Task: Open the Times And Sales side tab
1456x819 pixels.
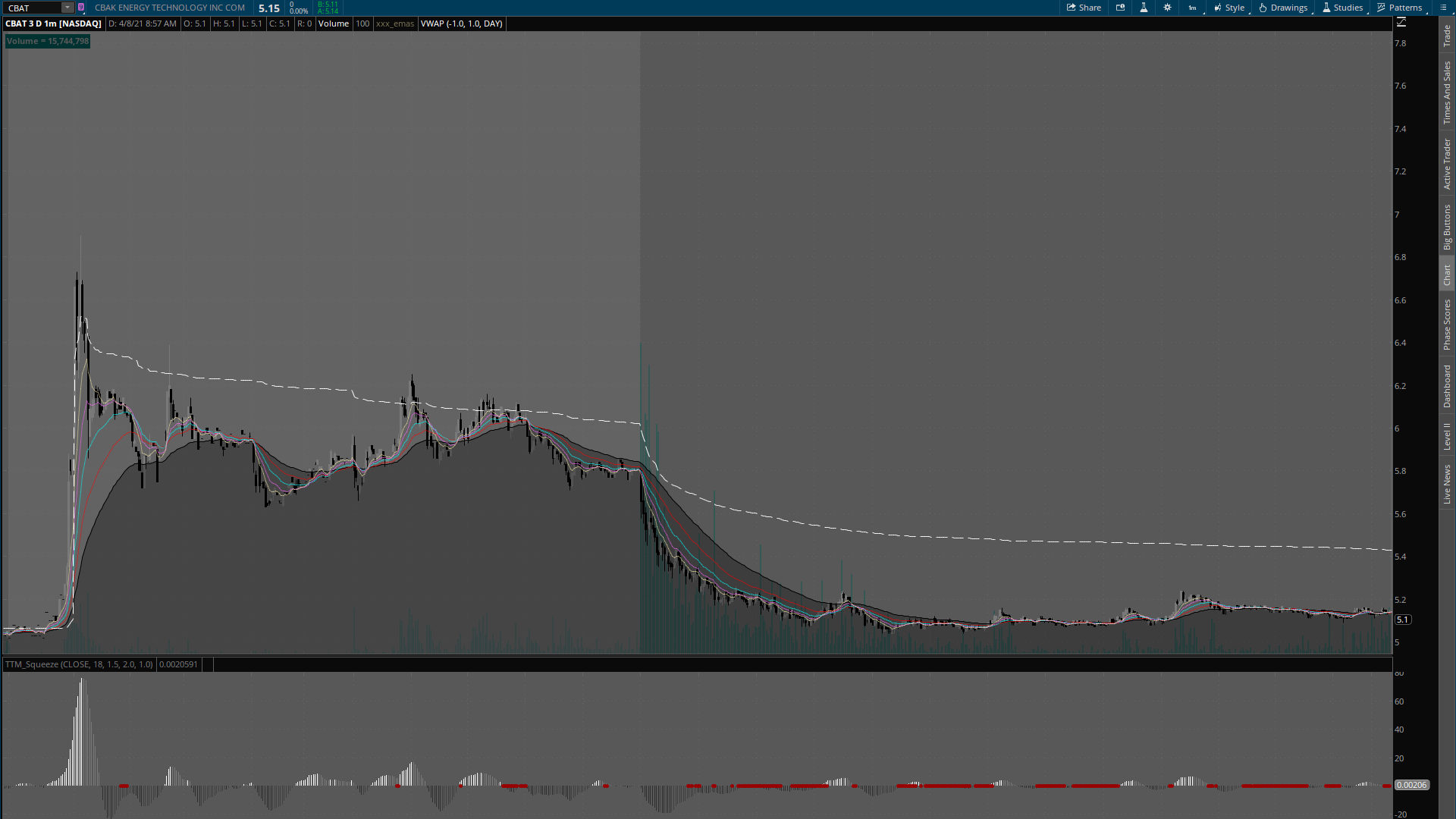Action: click(x=1447, y=93)
